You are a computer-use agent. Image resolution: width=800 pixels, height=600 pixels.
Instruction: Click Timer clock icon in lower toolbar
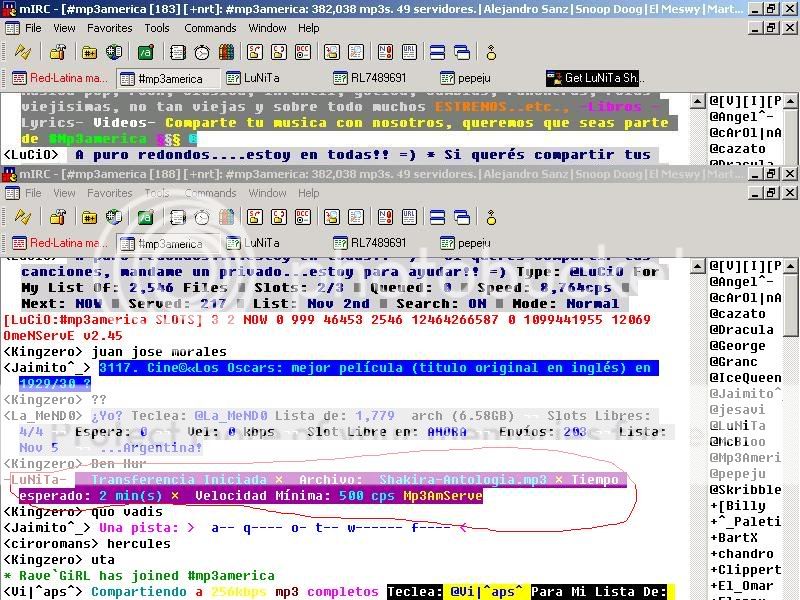pos(202,217)
